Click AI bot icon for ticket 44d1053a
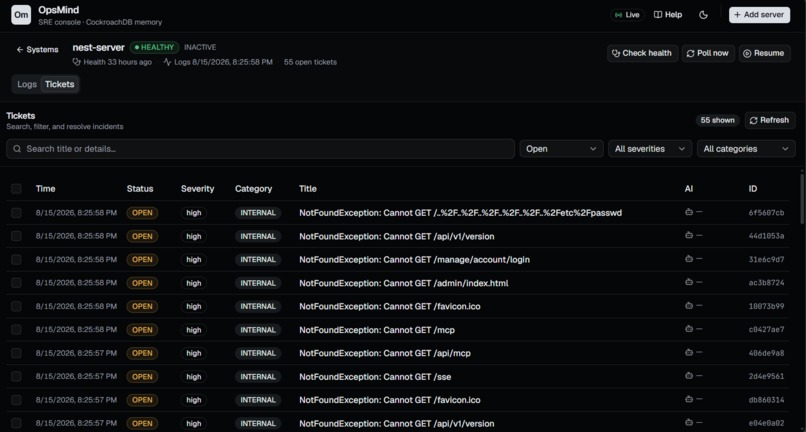 tap(689, 235)
